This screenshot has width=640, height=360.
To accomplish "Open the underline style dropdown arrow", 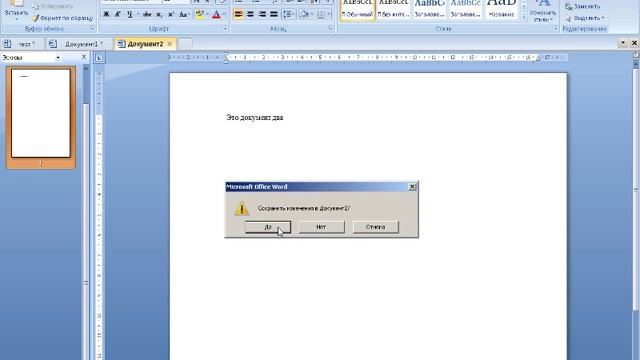I will tap(138, 14).
